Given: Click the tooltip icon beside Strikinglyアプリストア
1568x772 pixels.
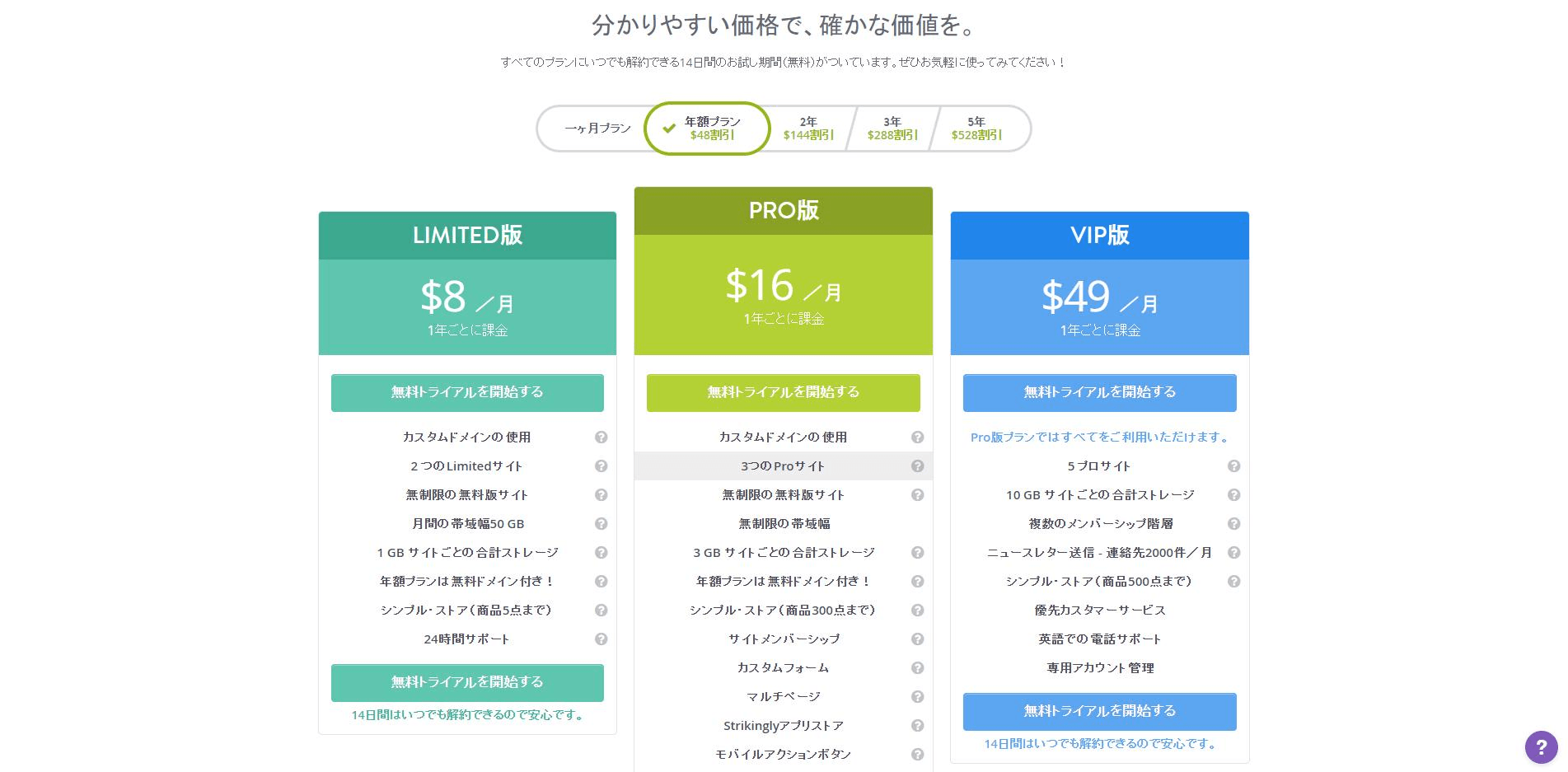Looking at the screenshot, I should coord(918,725).
